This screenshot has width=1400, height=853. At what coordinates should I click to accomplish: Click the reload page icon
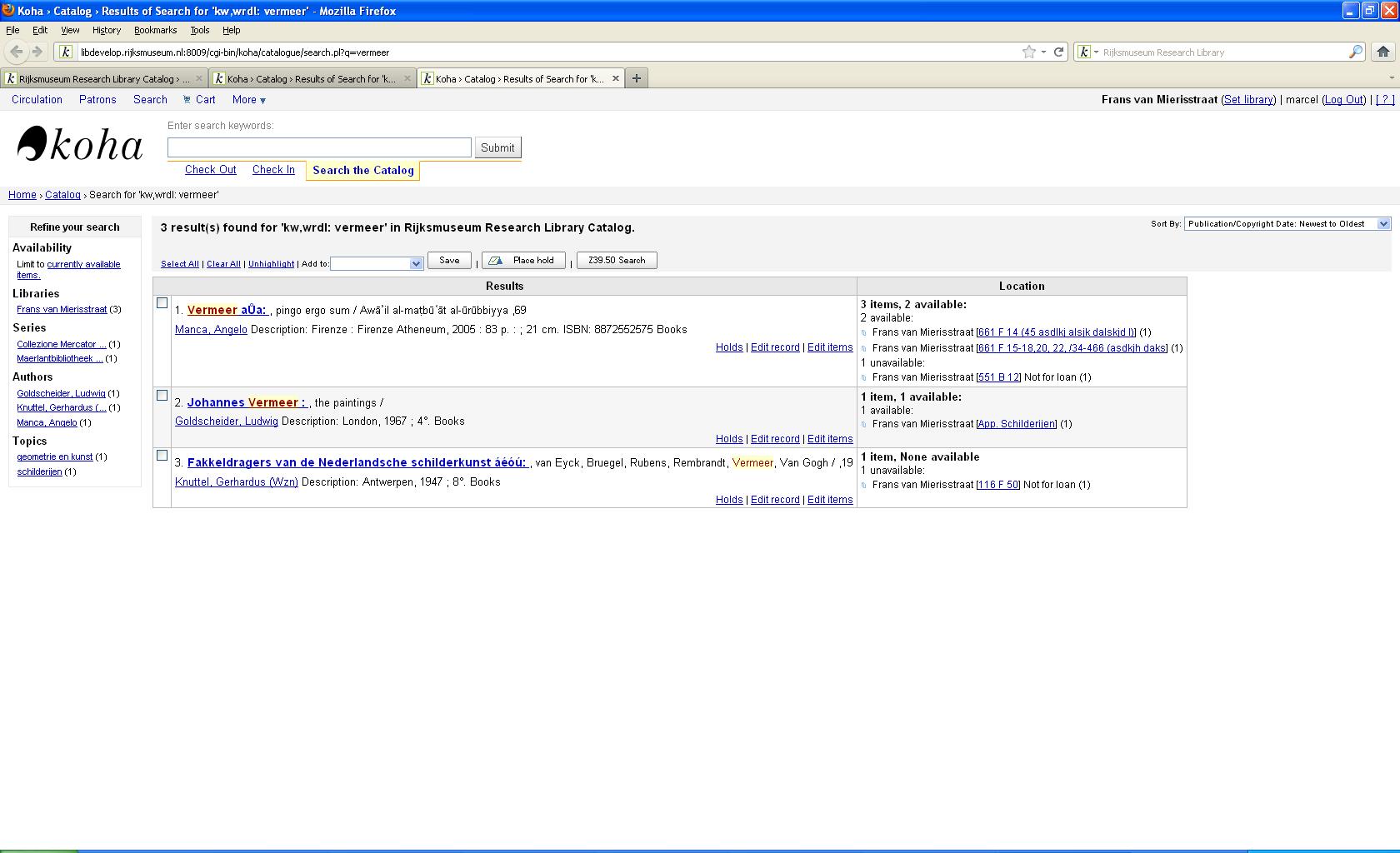coord(1058,52)
